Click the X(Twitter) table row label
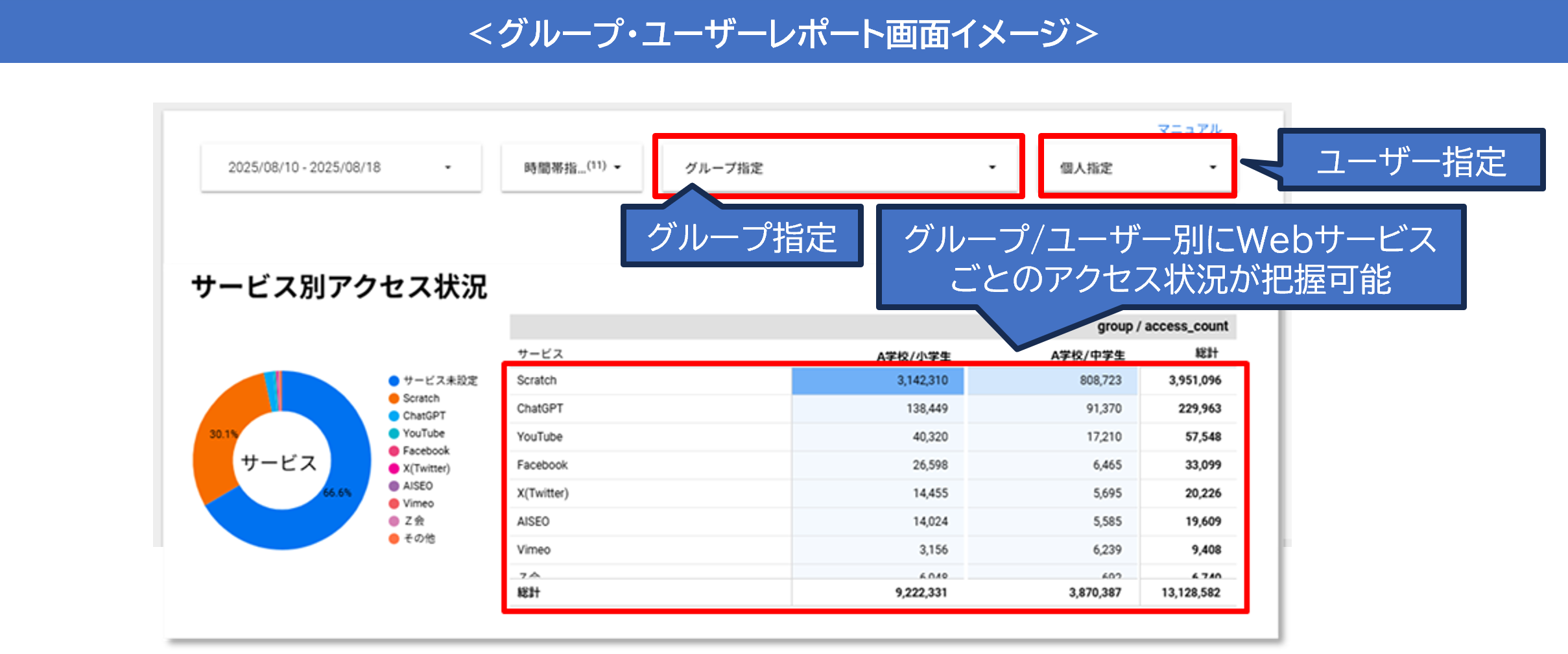Screen dimensions: 1568x654 pos(542,493)
